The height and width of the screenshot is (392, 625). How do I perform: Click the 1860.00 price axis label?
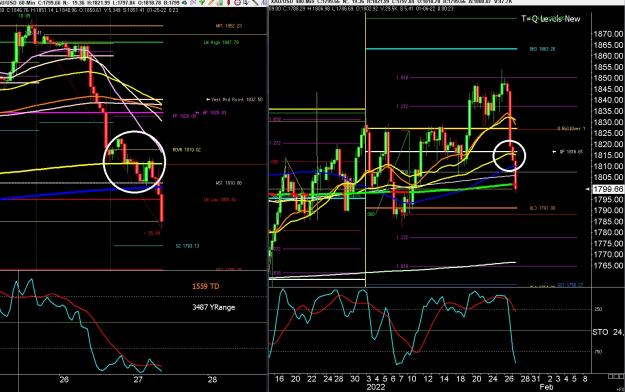[x=608, y=56]
